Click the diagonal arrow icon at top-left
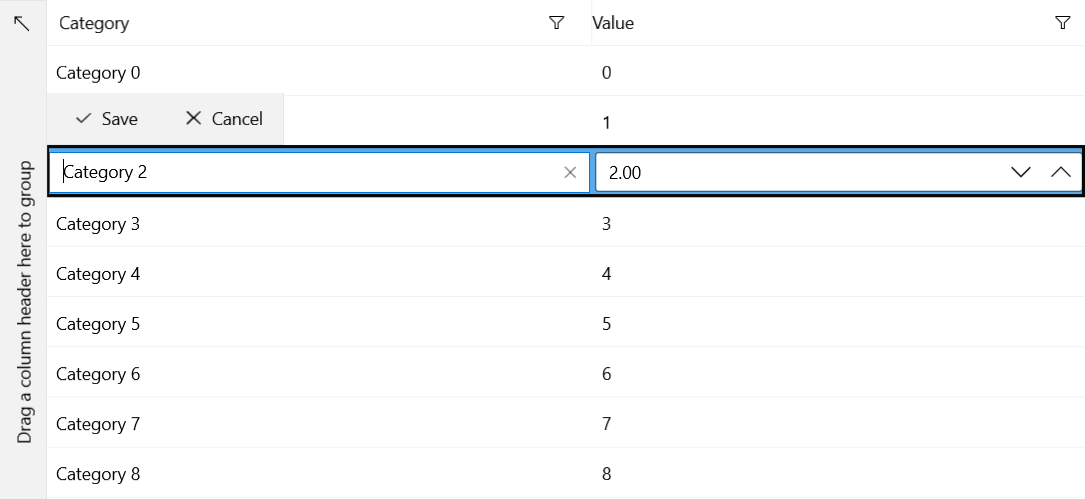1085x499 pixels. [22, 24]
